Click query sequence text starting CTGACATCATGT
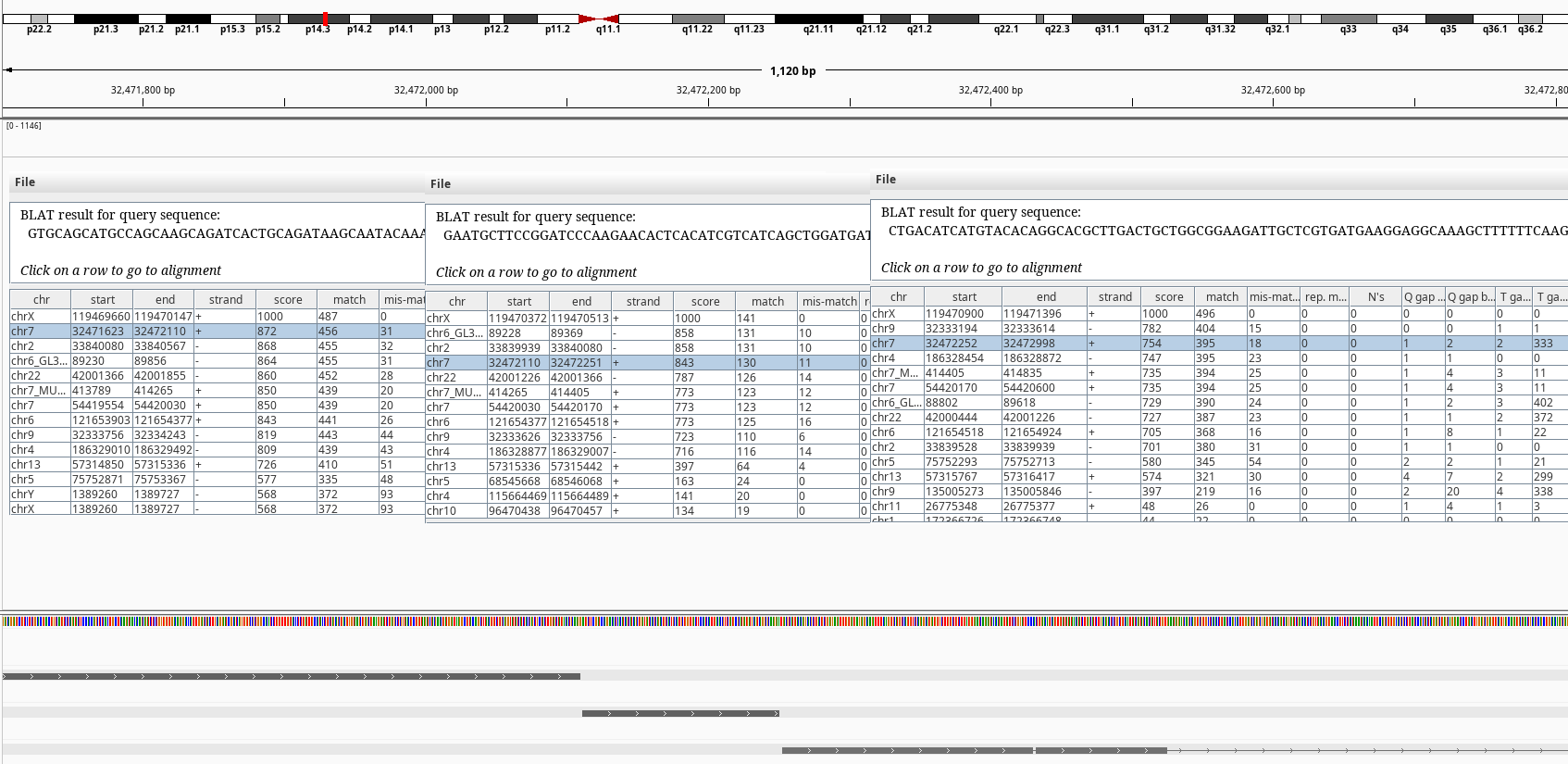The width and height of the screenshot is (1568, 764). pyautogui.click(x=1227, y=231)
